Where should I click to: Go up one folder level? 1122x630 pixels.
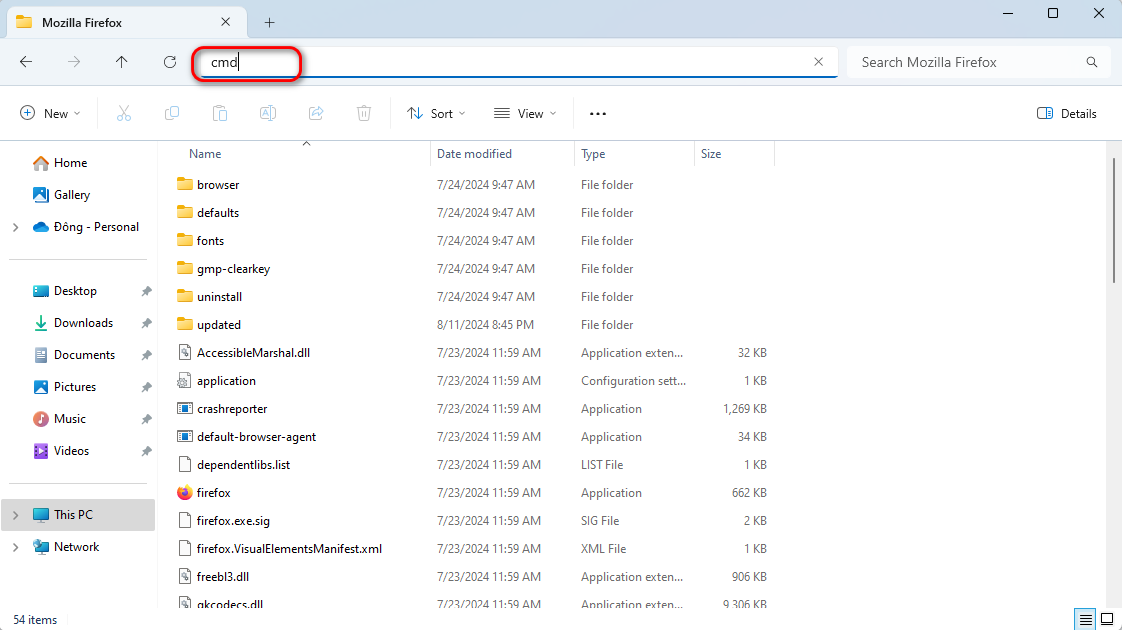point(122,62)
